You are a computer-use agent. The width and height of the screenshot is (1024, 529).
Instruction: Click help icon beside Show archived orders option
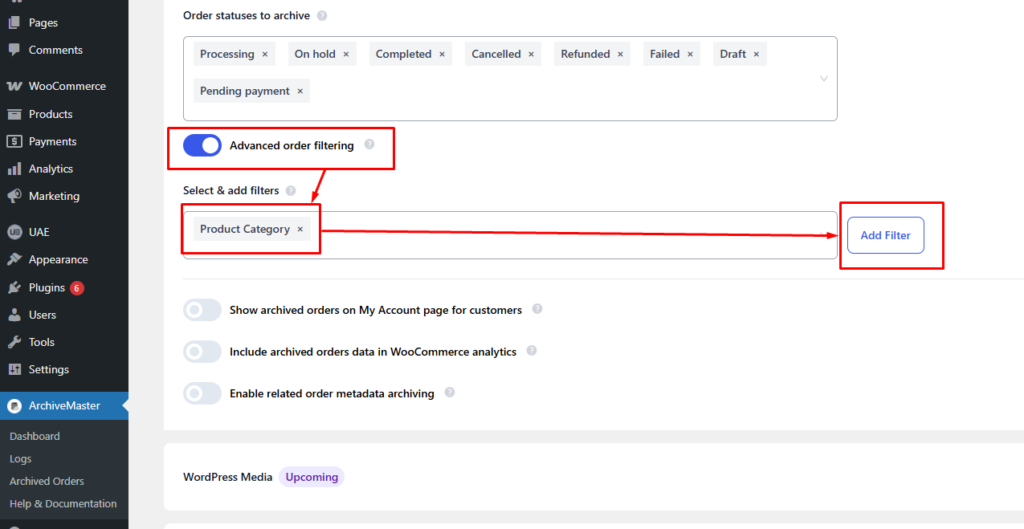[537, 309]
